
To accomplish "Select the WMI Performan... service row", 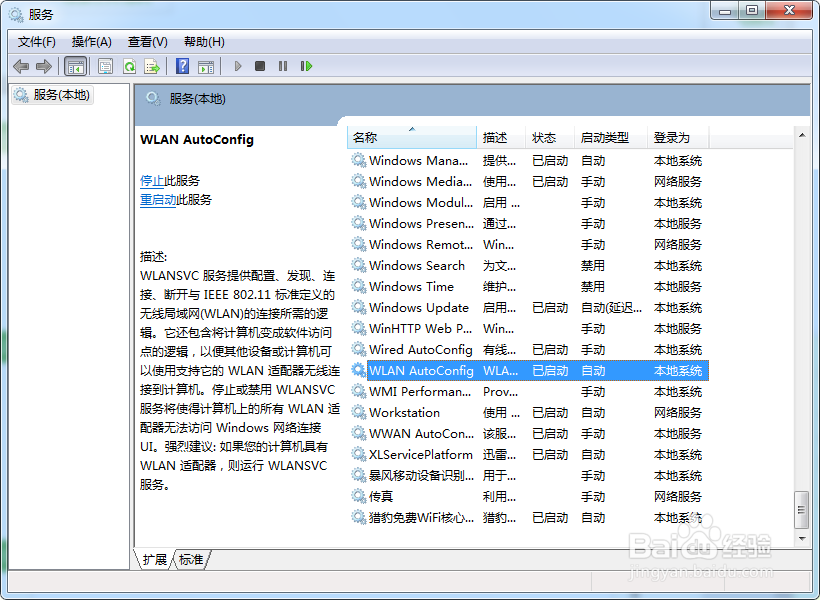I will 528,391.
